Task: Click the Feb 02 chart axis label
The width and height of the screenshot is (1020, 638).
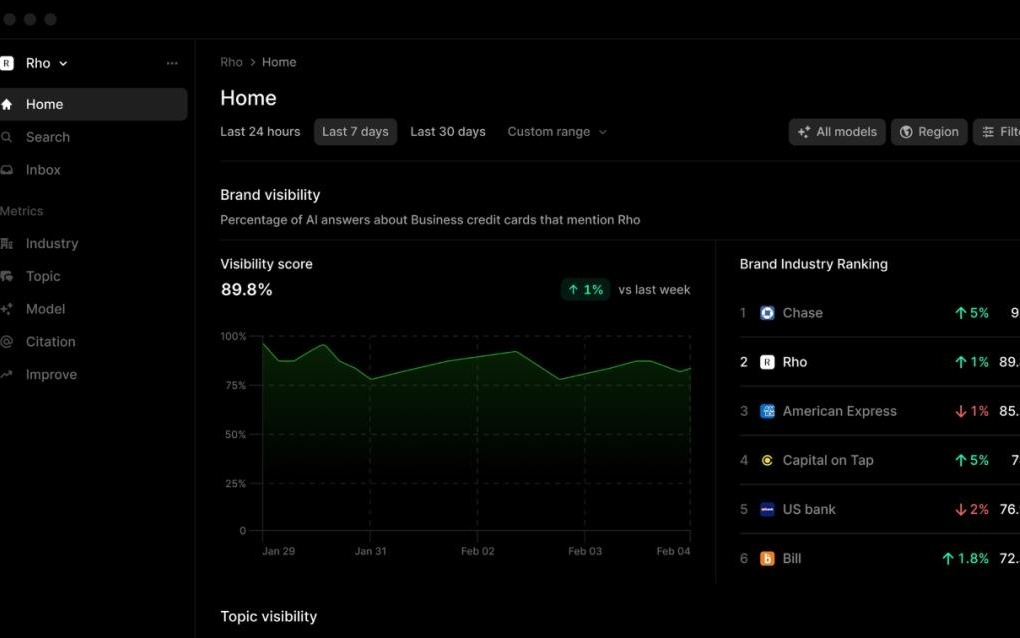Action: (x=477, y=551)
